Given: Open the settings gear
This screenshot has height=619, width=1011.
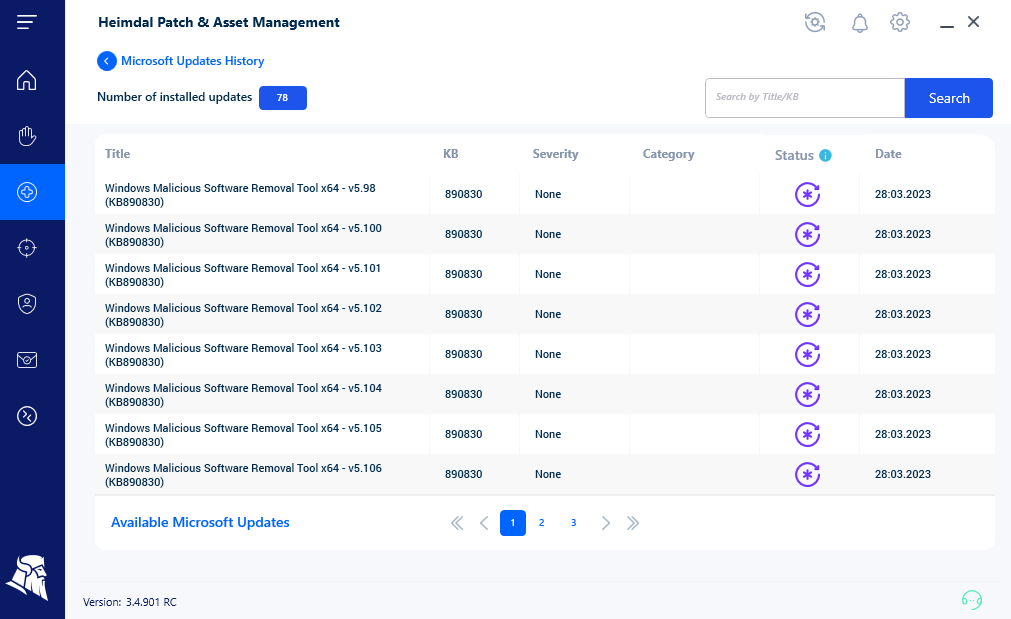Looking at the screenshot, I should (899, 22).
